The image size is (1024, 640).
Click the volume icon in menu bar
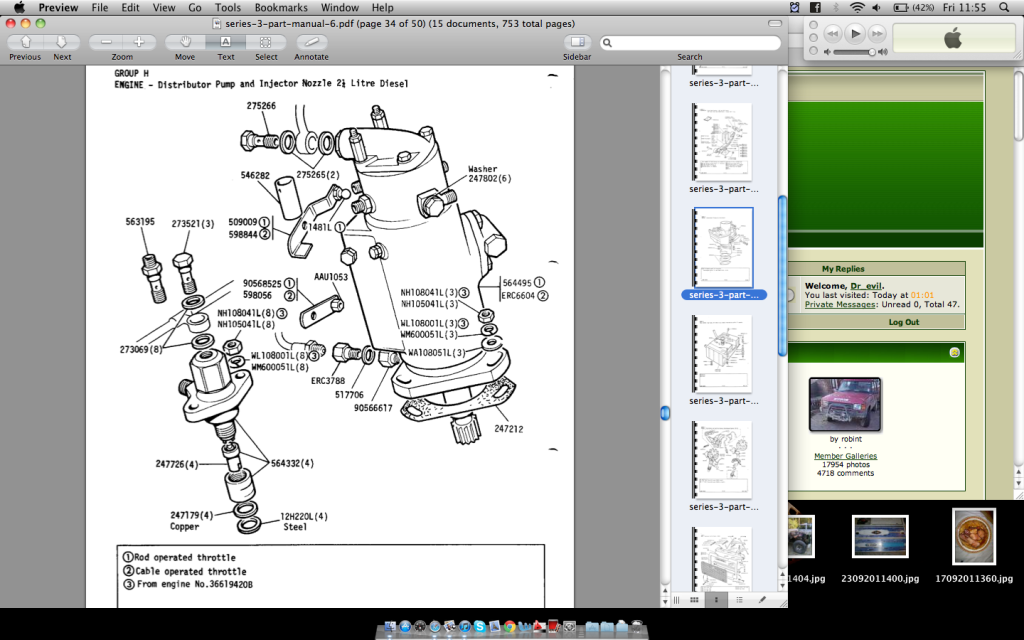click(876, 7)
